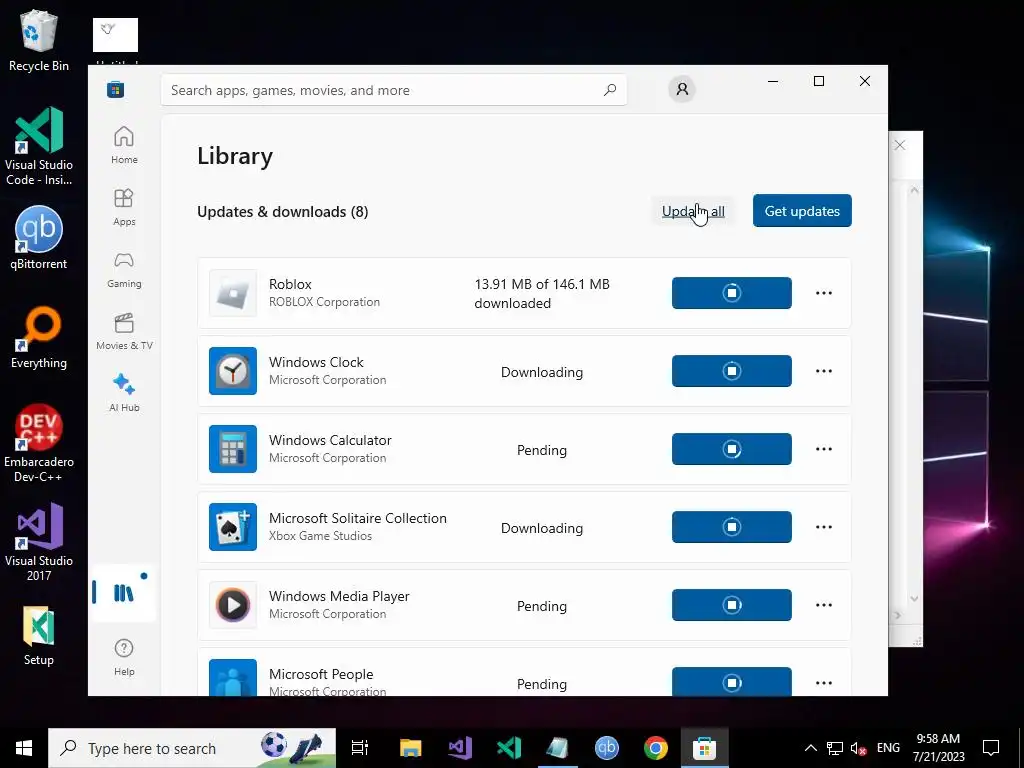Open AI Hub in sidebar

click(124, 393)
